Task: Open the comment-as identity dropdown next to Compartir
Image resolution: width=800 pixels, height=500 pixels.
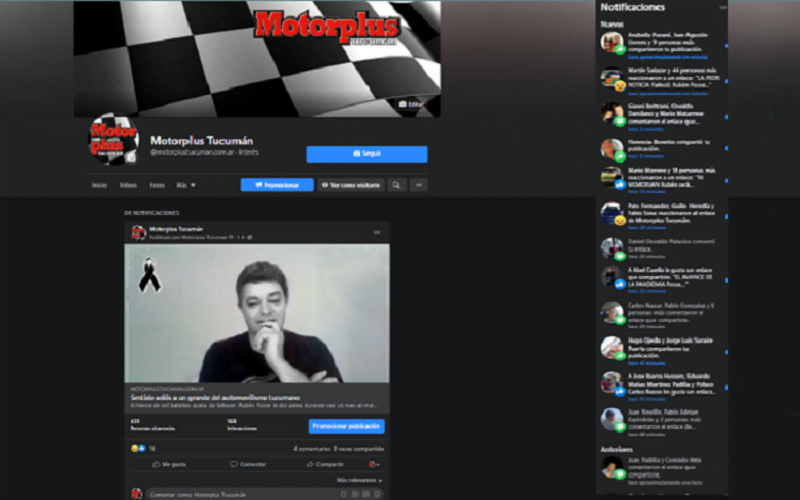Action: point(374,464)
